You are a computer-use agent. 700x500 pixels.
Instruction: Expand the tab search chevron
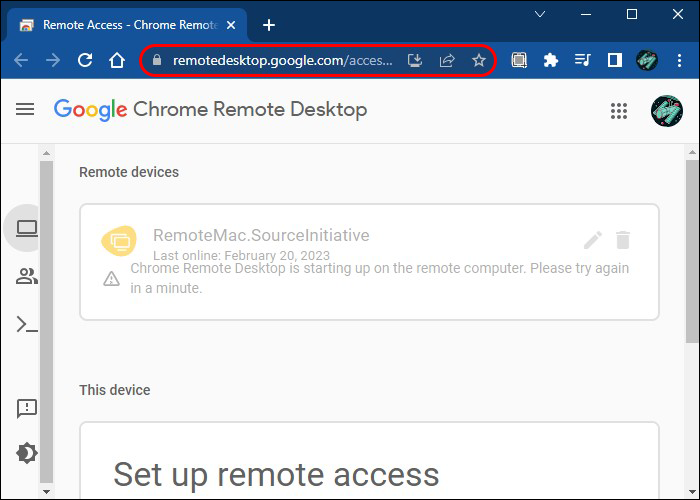540,15
